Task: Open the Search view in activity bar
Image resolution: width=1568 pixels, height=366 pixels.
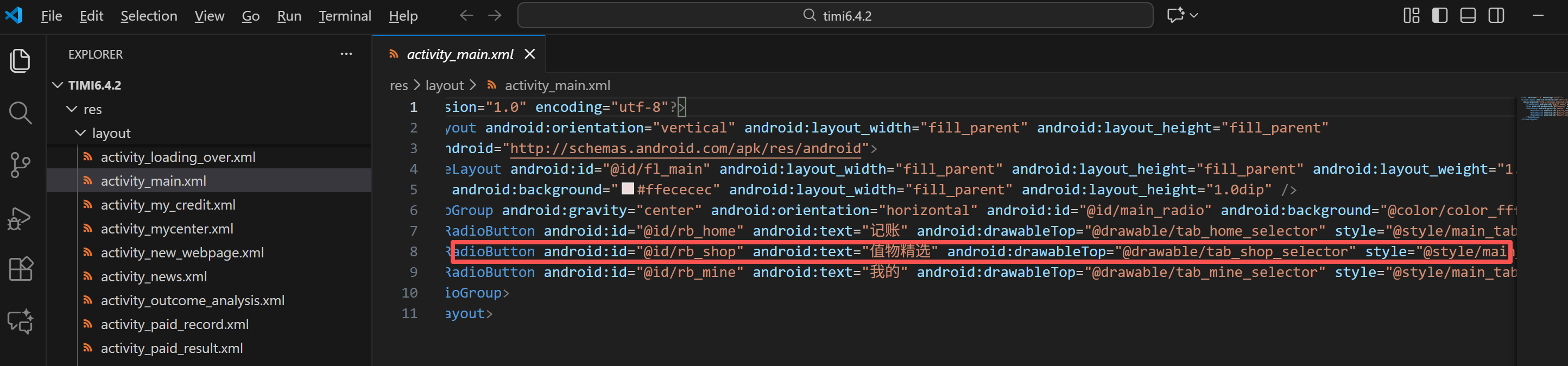Action: (20, 112)
